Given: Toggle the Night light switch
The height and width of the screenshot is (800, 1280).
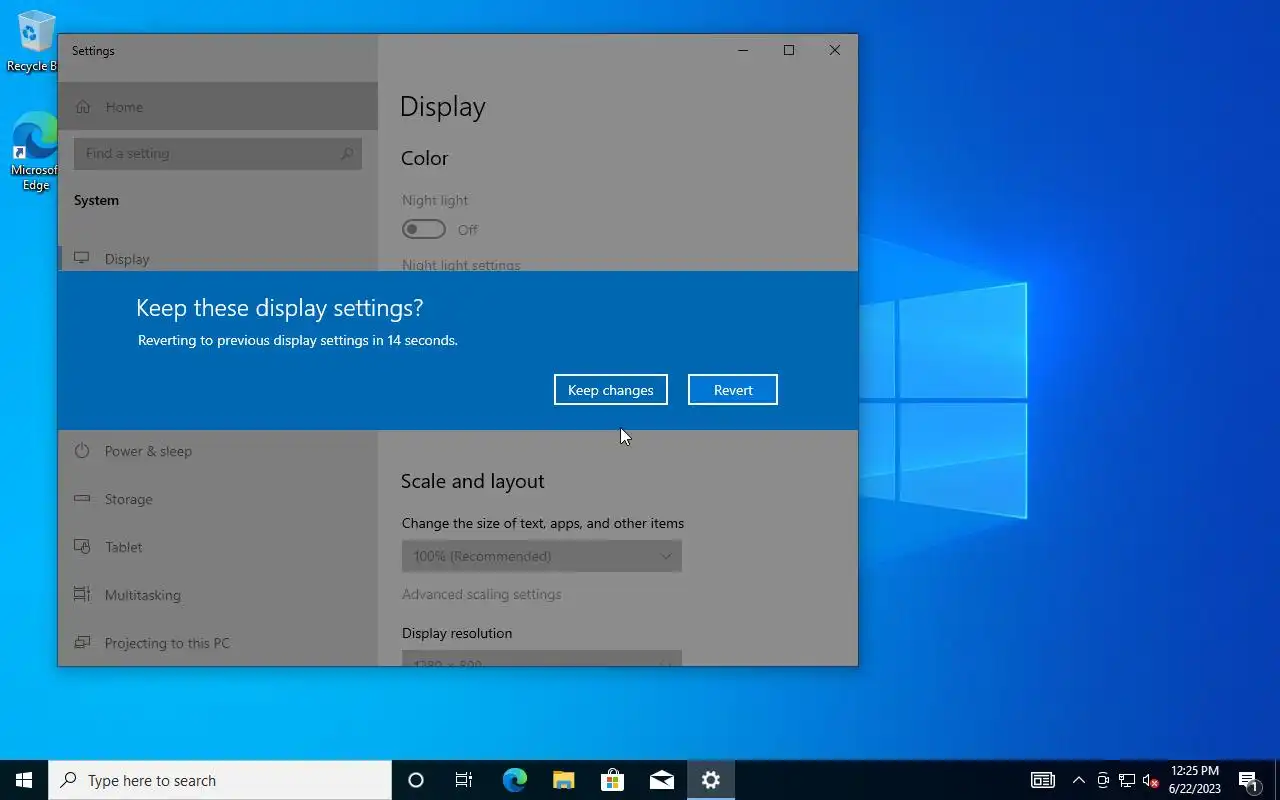Looking at the screenshot, I should click(424, 229).
